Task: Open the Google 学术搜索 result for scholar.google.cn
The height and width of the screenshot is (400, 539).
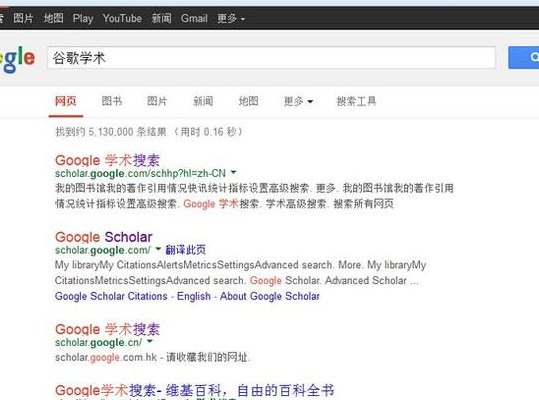Action: 107,329
